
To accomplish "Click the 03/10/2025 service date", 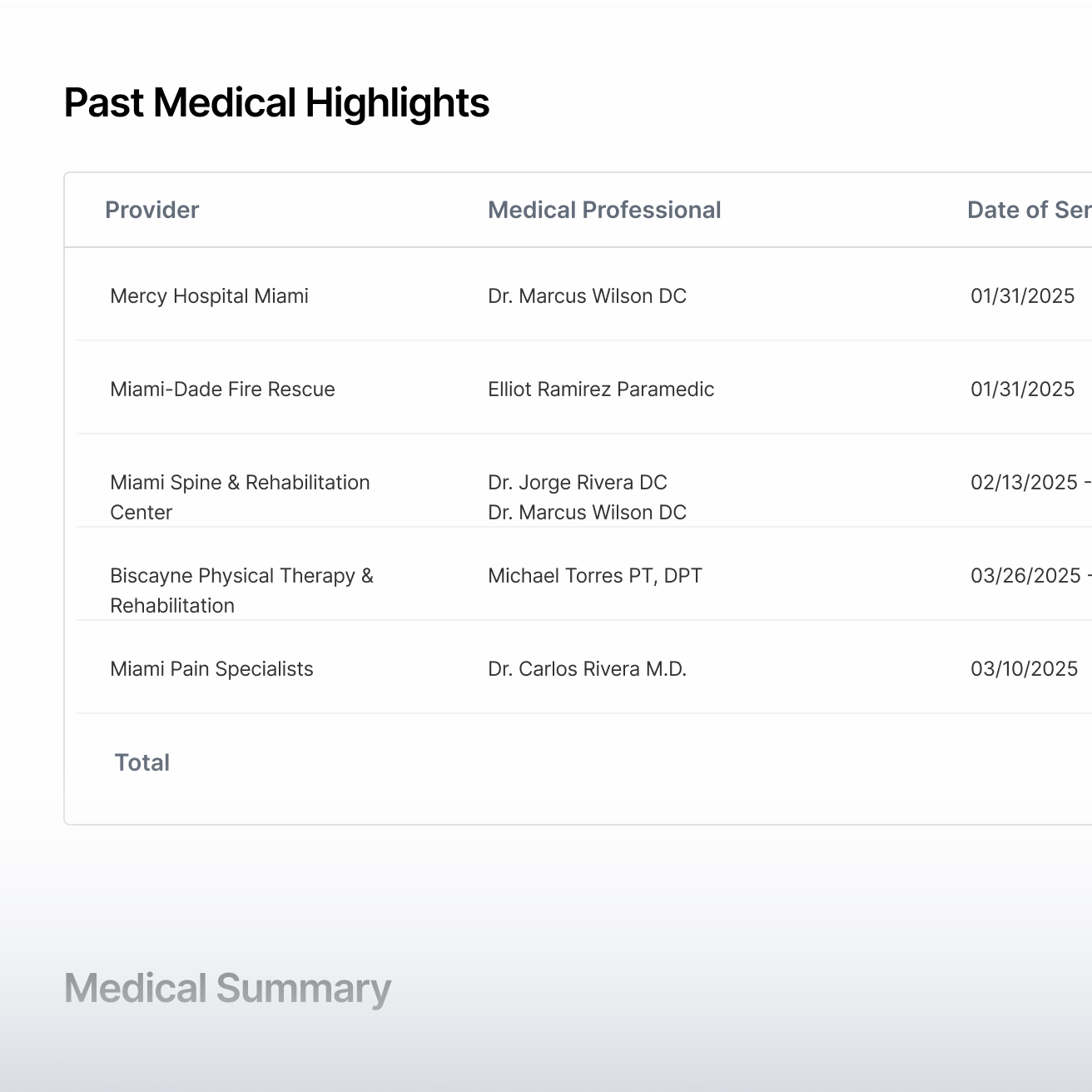I will point(1024,669).
